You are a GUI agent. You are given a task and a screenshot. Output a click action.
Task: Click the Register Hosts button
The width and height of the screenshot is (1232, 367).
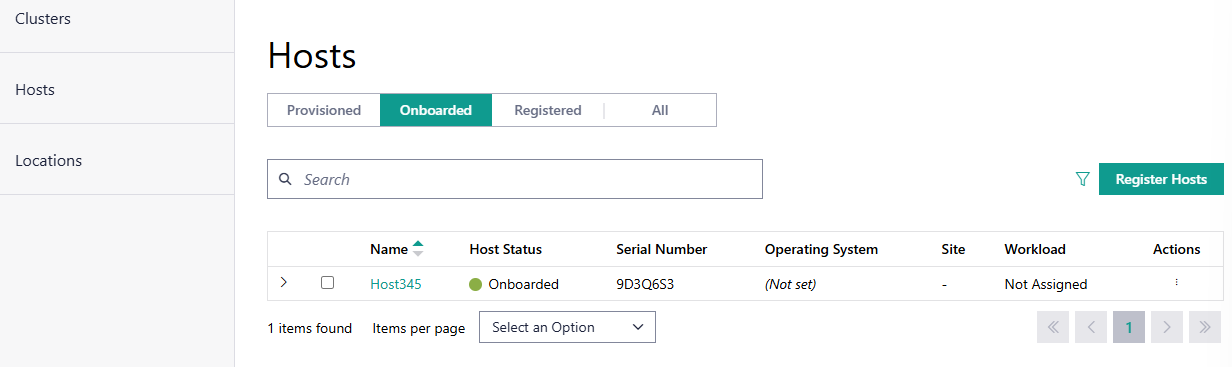[x=1161, y=179]
